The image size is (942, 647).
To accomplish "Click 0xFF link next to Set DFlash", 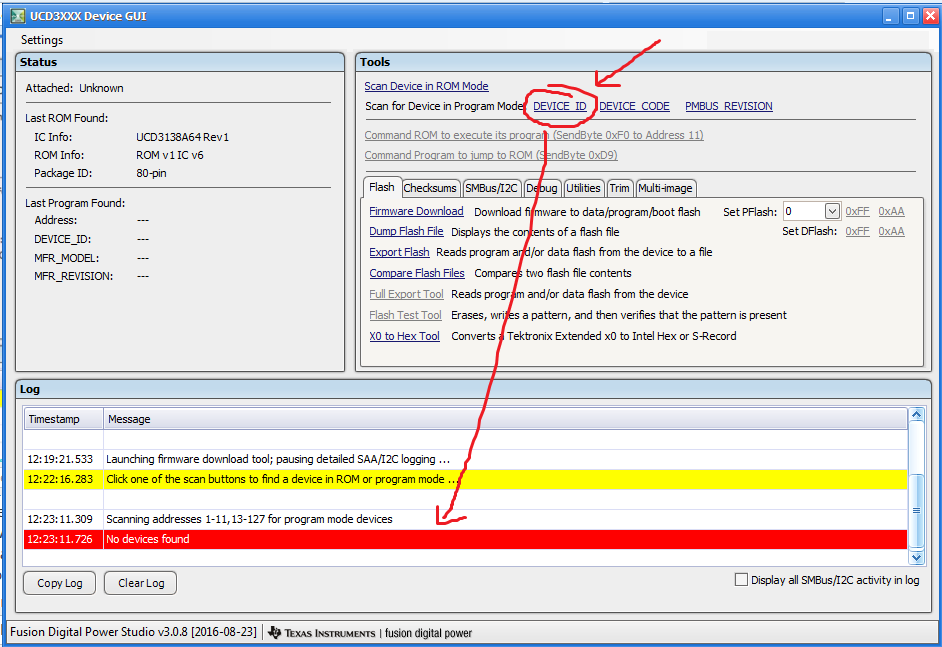I will pos(857,231).
